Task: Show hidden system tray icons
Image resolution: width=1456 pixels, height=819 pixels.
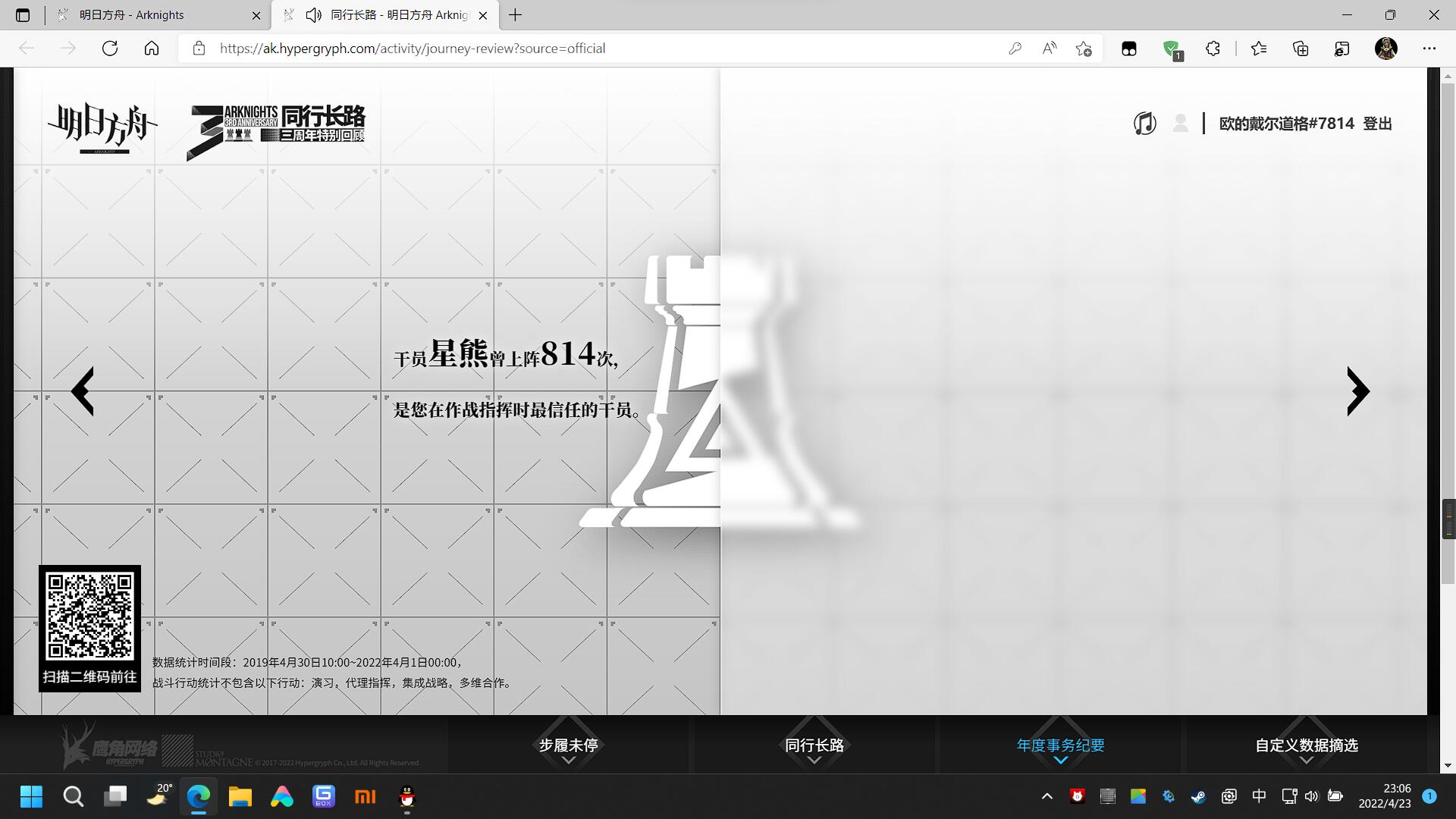Action: pos(1047,796)
